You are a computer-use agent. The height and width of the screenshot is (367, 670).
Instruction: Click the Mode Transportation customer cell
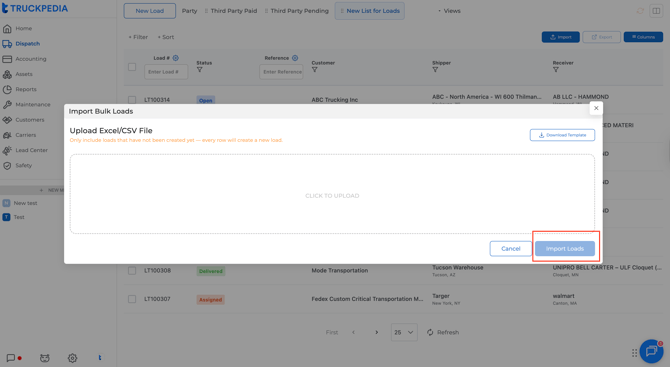340,270
